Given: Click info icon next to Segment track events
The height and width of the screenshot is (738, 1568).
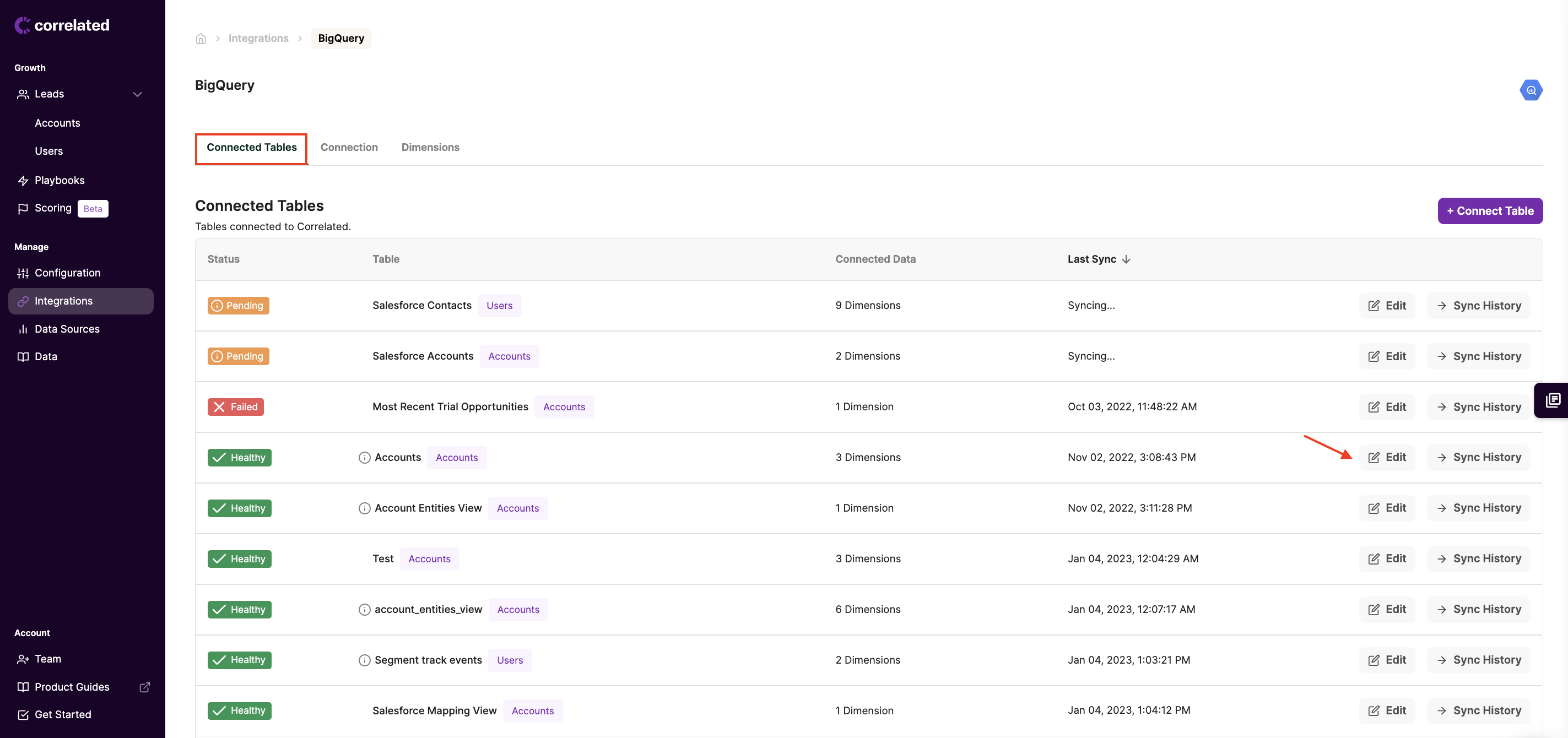Looking at the screenshot, I should click(x=364, y=660).
